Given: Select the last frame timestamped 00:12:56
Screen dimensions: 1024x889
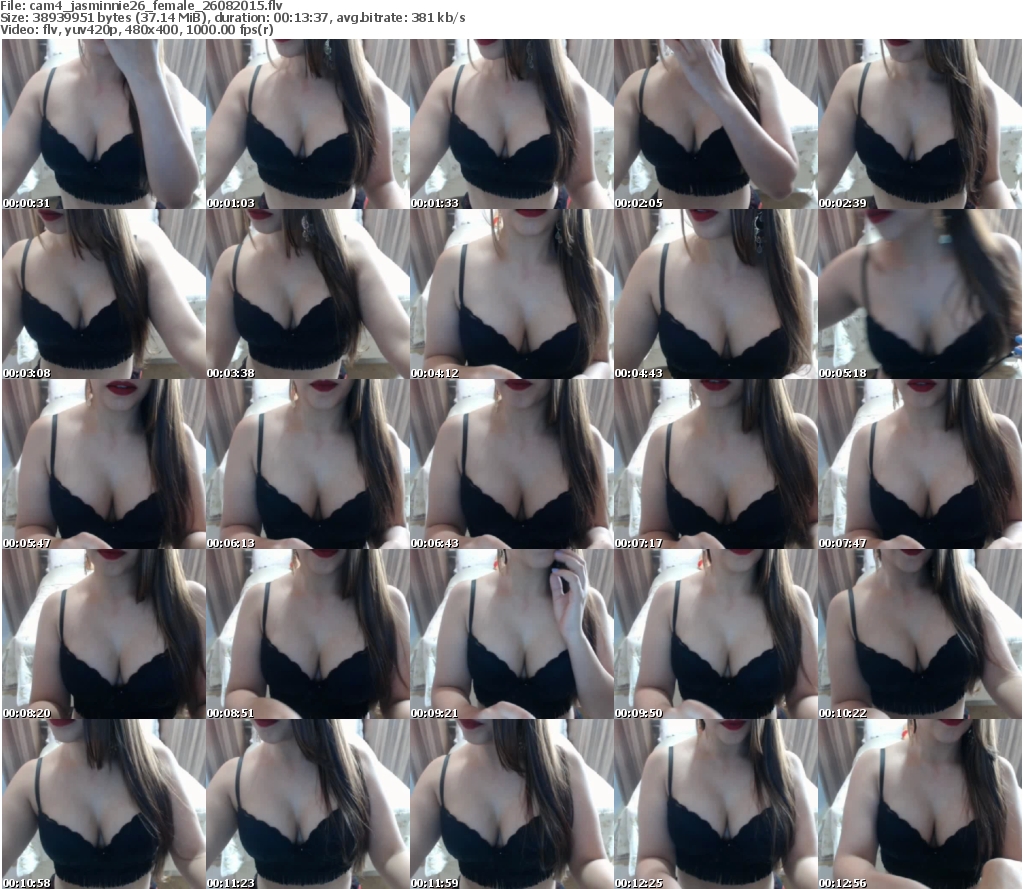Looking at the screenshot, I should click(920, 804).
